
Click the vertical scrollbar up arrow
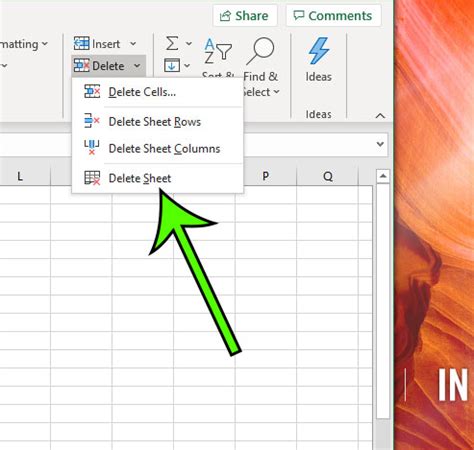tap(383, 176)
